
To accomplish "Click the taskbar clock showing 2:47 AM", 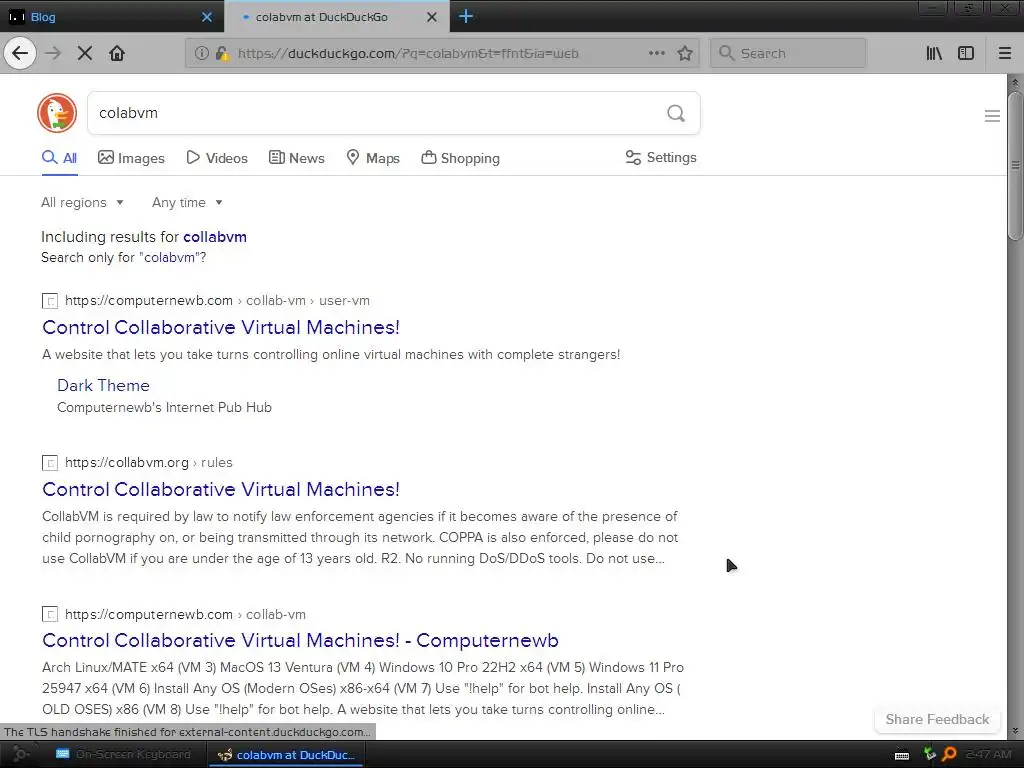I will point(989,754).
